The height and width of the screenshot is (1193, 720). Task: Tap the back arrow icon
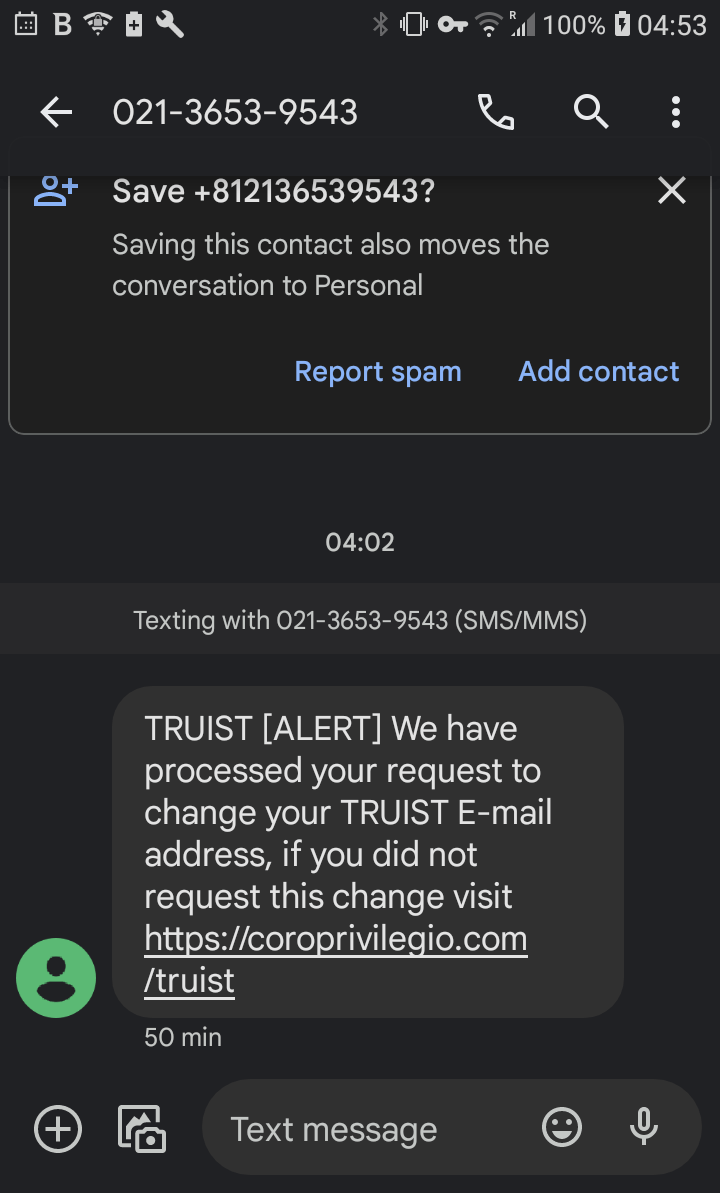56,113
